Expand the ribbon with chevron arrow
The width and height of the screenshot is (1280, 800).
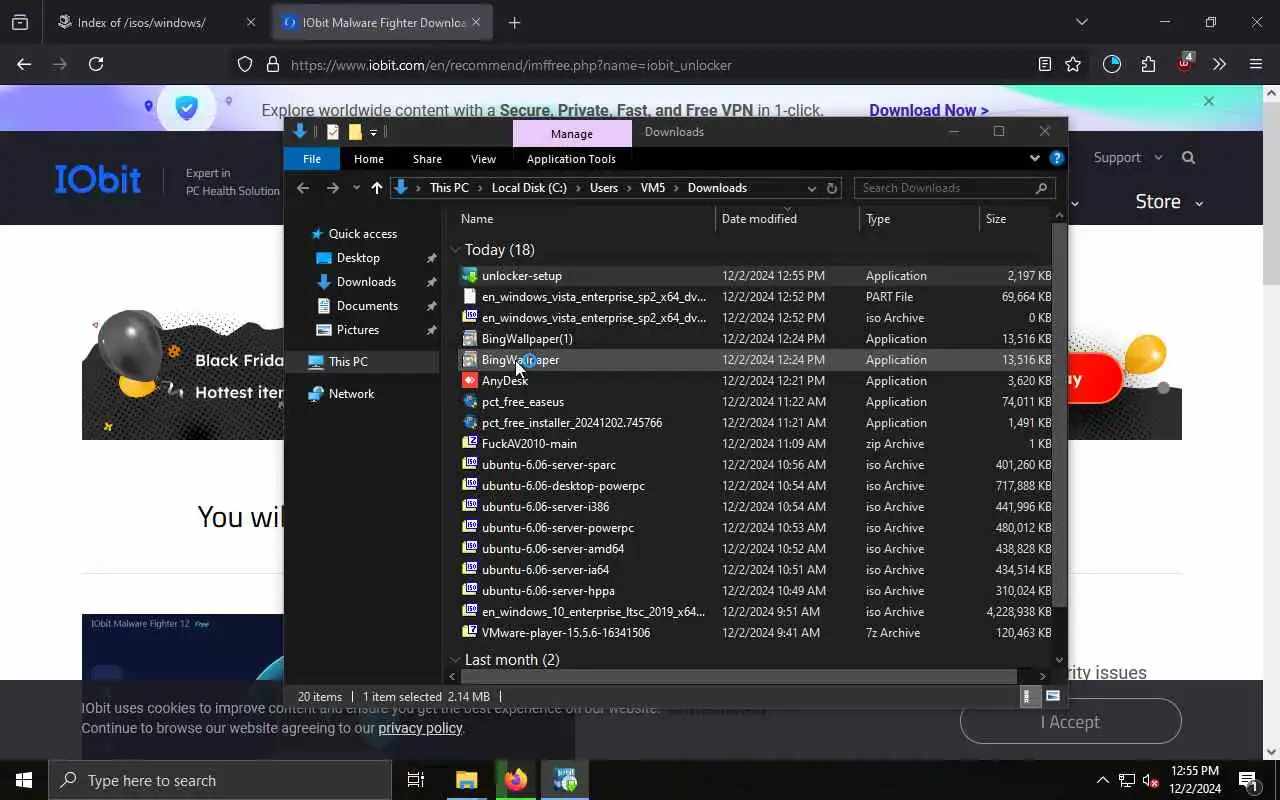[x=1035, y=158]
